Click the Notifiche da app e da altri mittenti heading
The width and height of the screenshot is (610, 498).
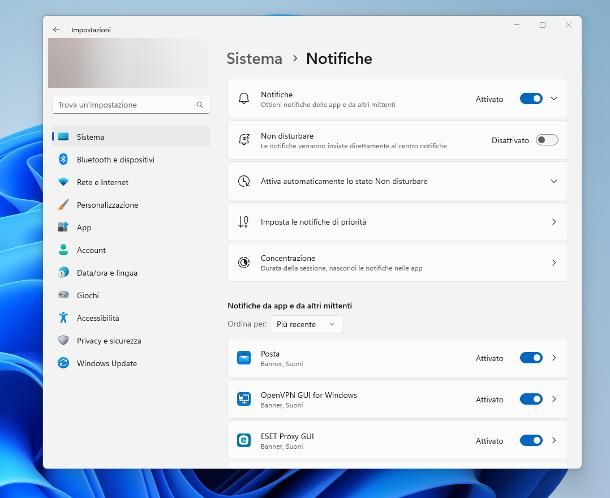289,305
